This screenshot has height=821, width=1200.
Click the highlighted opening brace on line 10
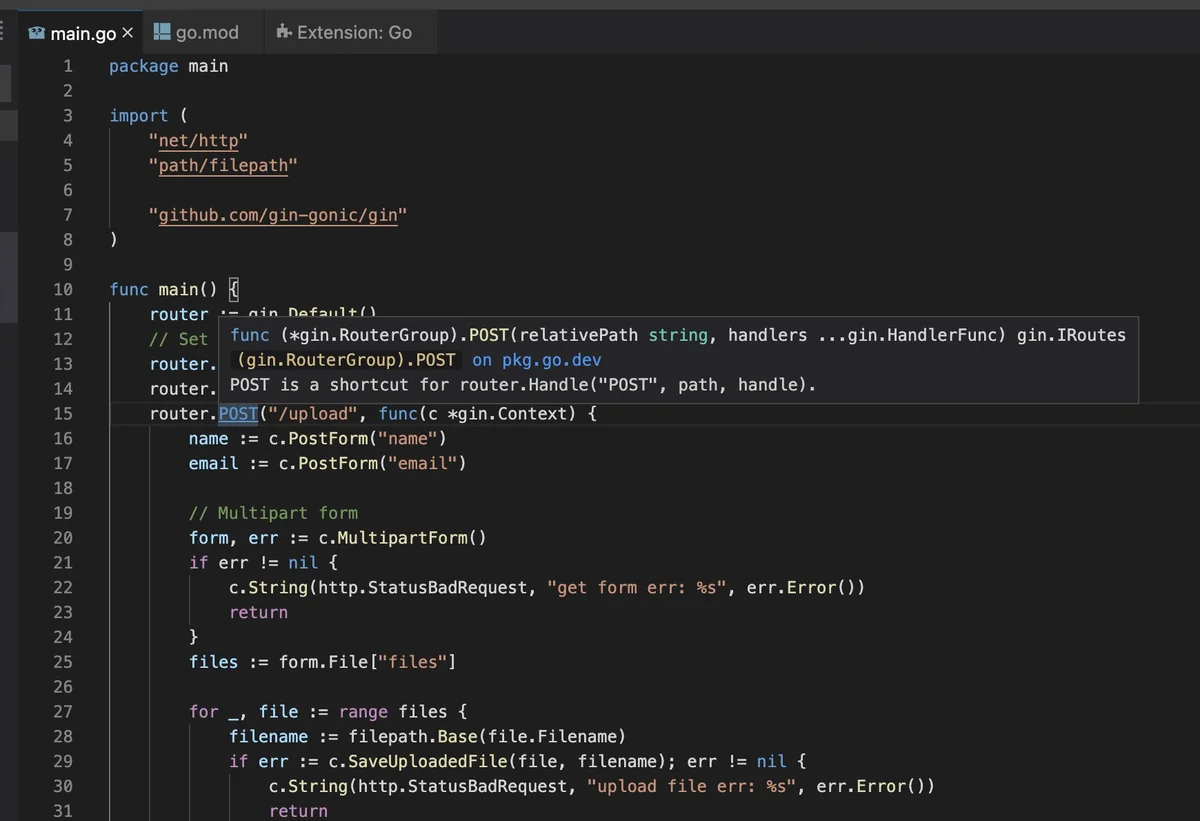point(233,290)
